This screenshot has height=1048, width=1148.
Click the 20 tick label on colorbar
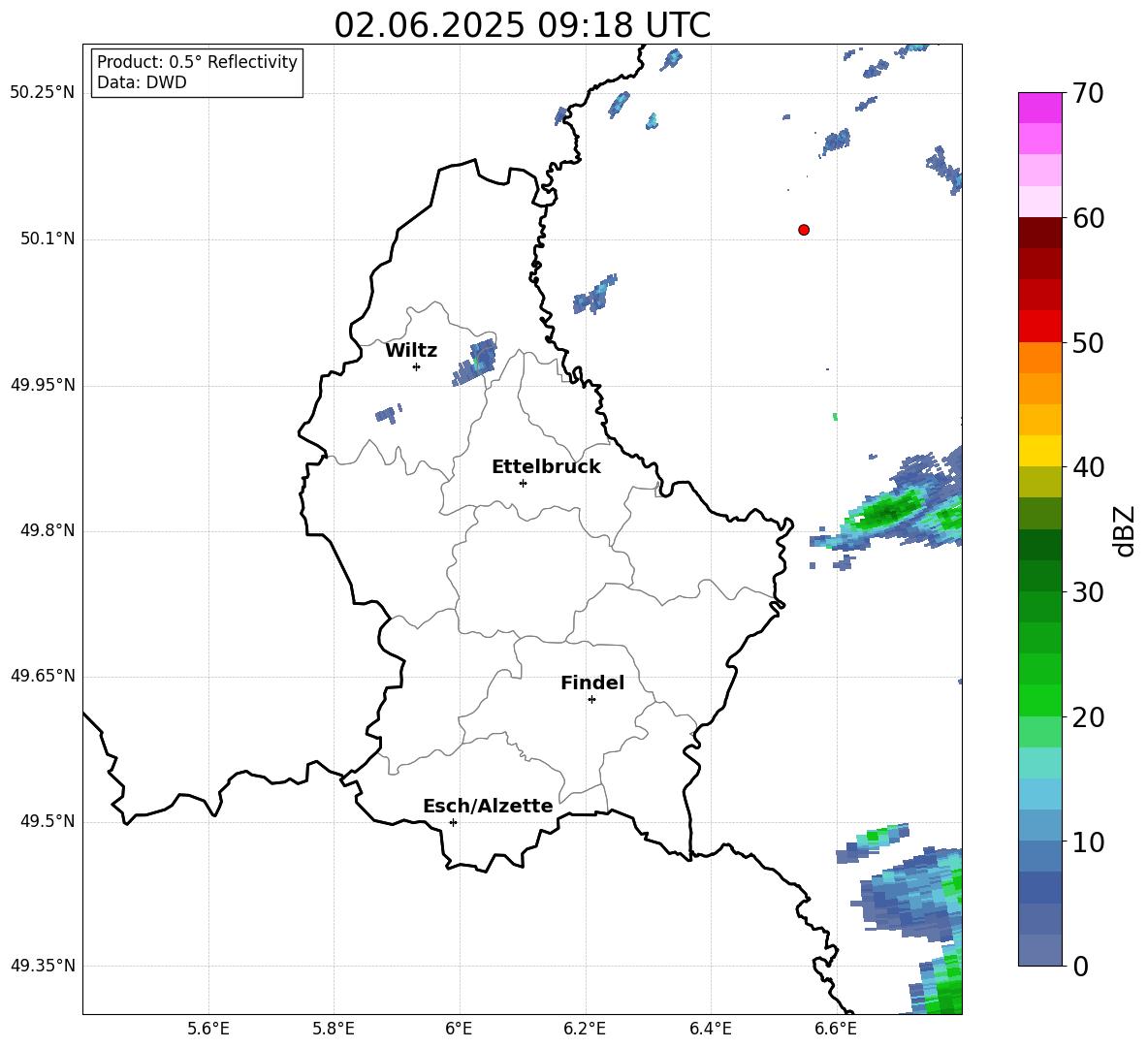(x=1088, y=717)
